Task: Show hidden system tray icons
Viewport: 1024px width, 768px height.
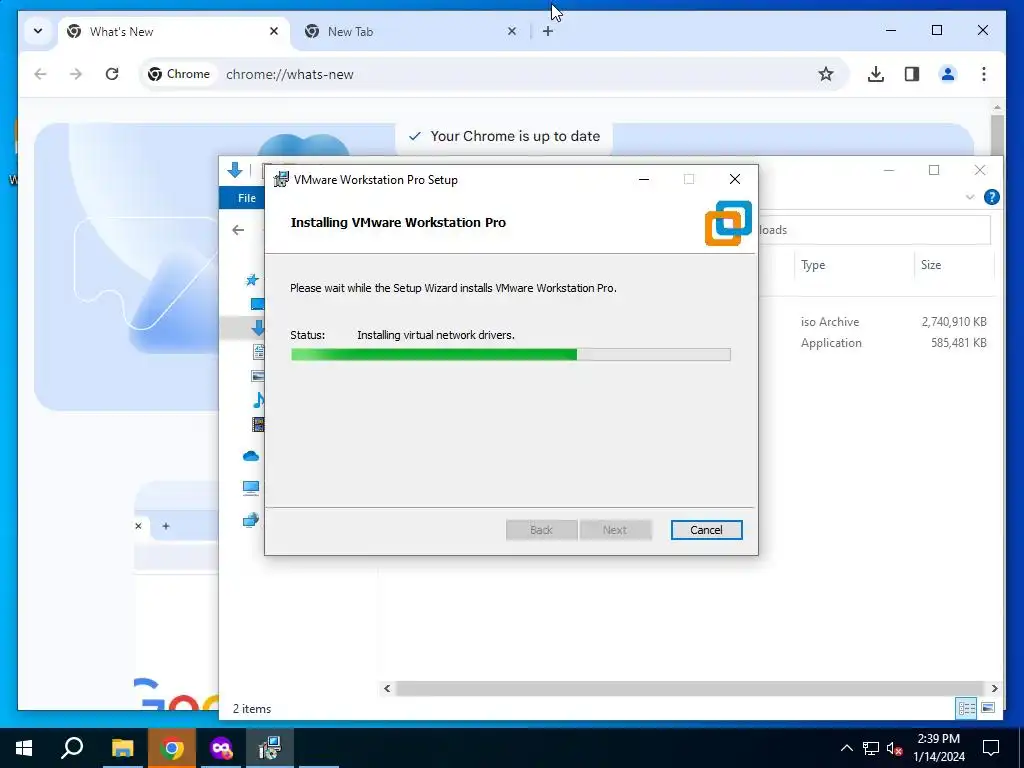Action: tap(846, 748)
